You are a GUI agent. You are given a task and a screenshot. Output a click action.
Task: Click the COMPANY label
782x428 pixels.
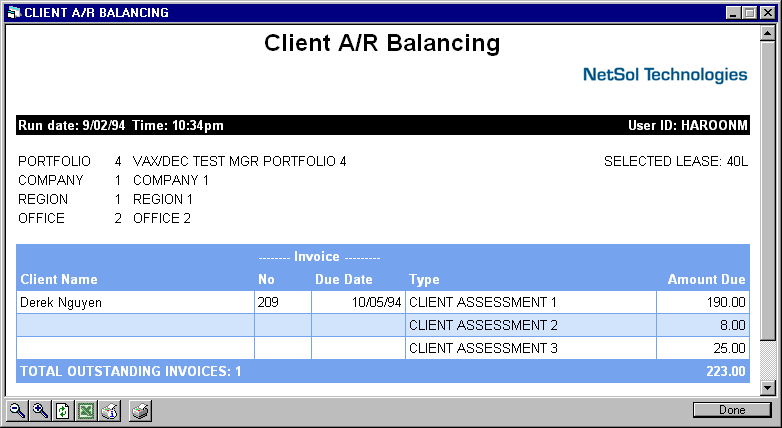pyautogui.click(x=50, y=180)
